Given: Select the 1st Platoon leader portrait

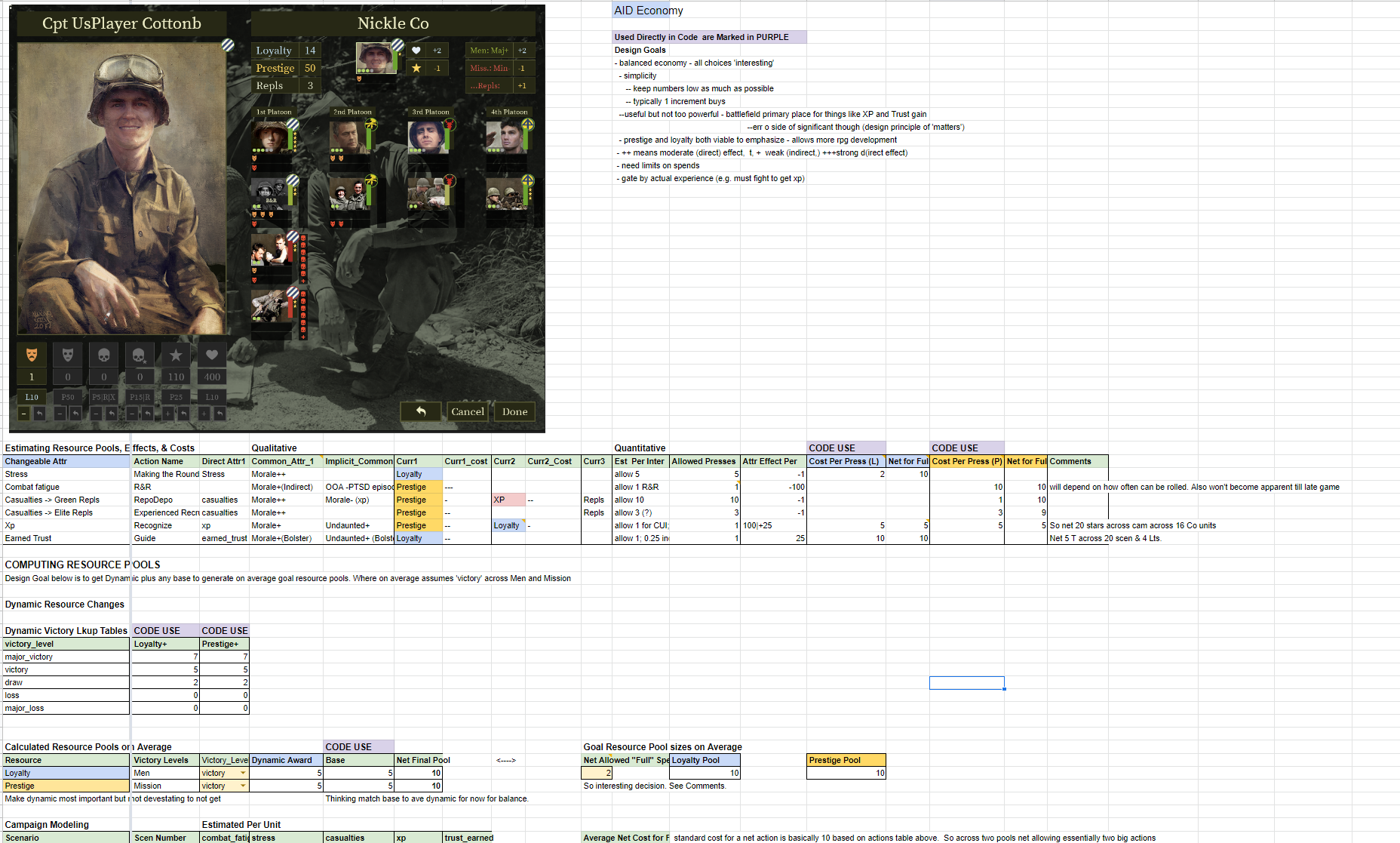Looking at the screenshot, I should pos(272,137).
